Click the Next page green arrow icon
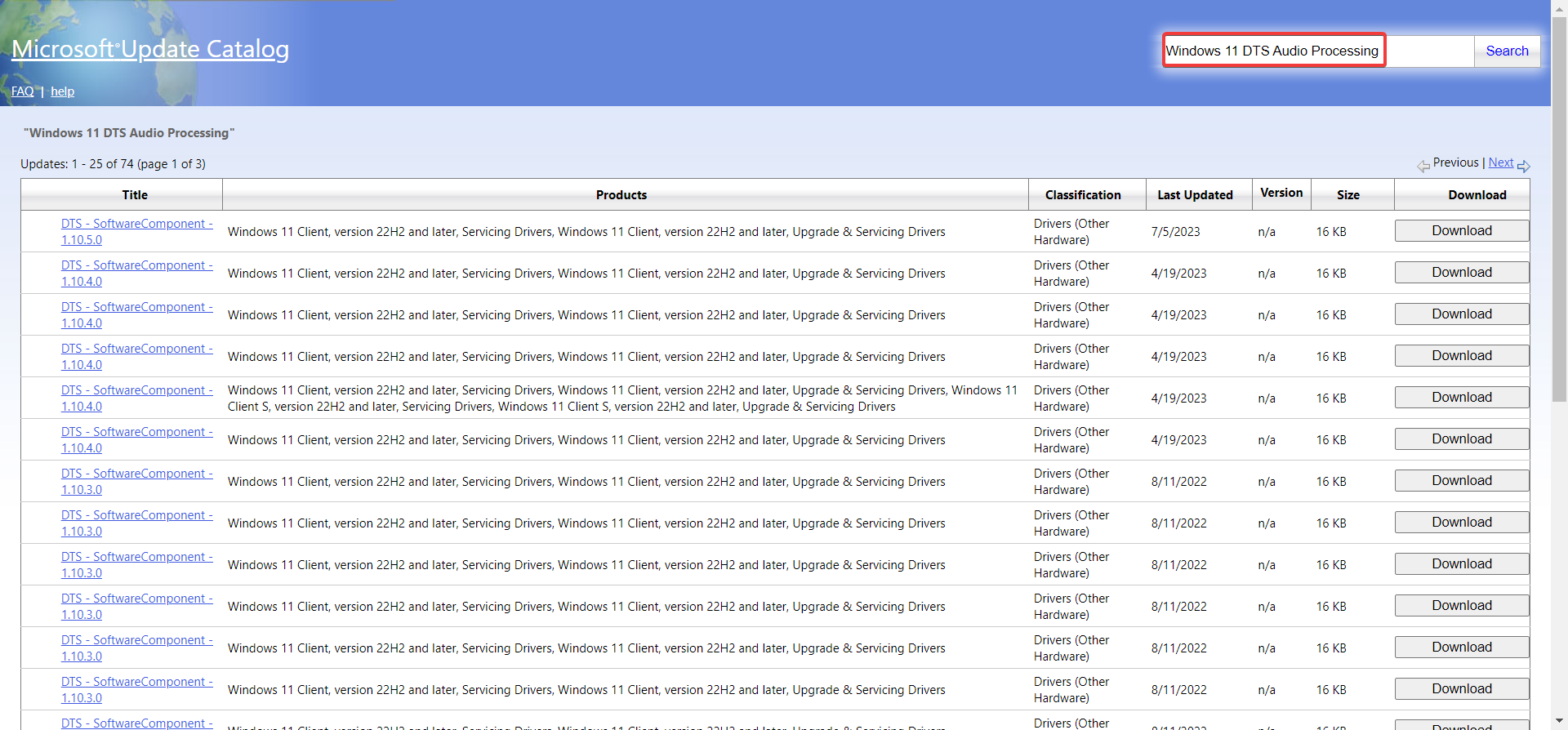This screenshot has width=1568, height=730. click(x=1524, y=166)
